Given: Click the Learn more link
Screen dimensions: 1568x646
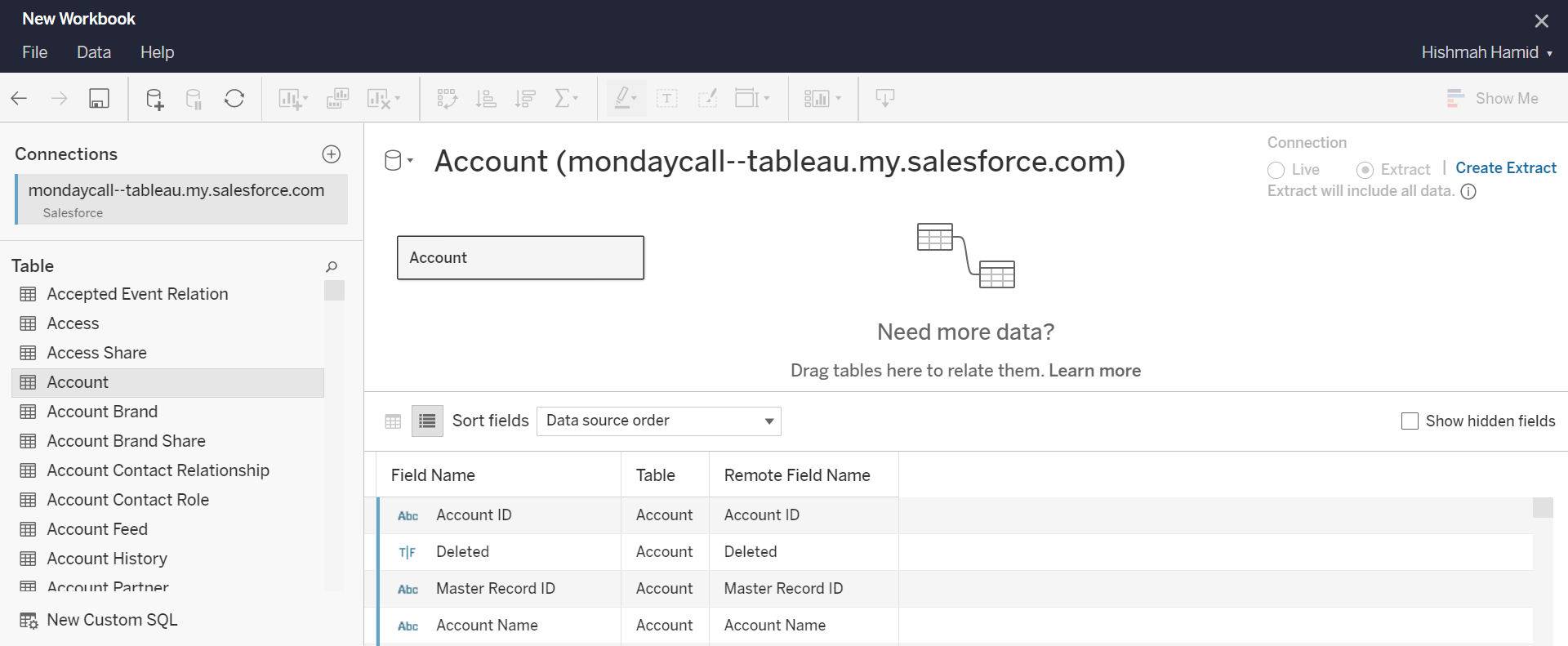Looking at the screenshot, I should pos(1094,371).
